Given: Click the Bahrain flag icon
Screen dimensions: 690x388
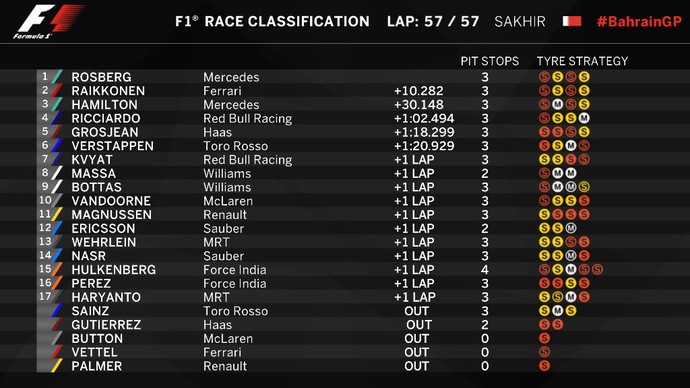Looking at the screenshot, I should (x=572, y=21).
